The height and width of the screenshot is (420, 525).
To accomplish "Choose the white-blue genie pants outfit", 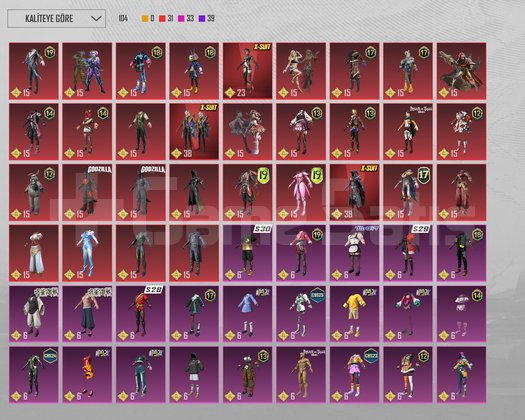I will tap(33, 253).
